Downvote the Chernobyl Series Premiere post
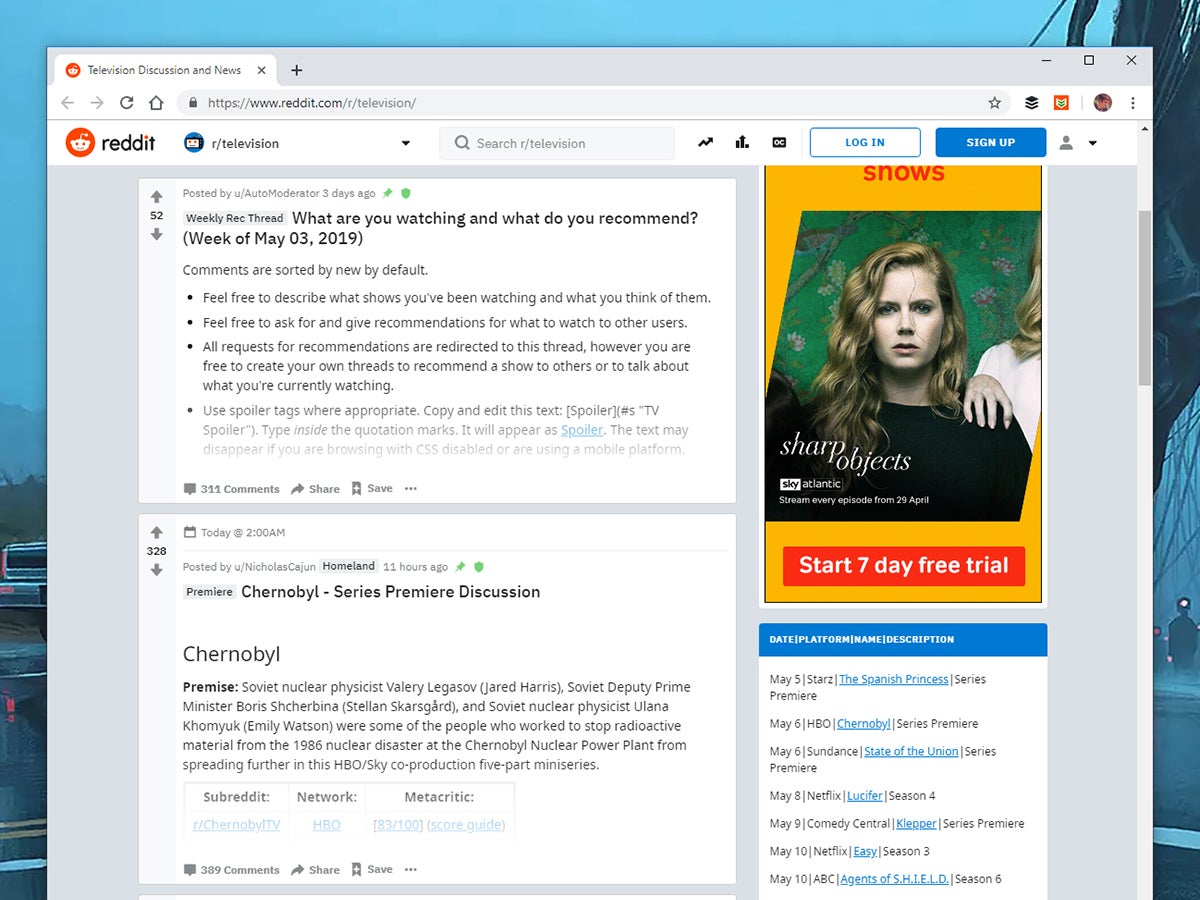 (156, 570)
